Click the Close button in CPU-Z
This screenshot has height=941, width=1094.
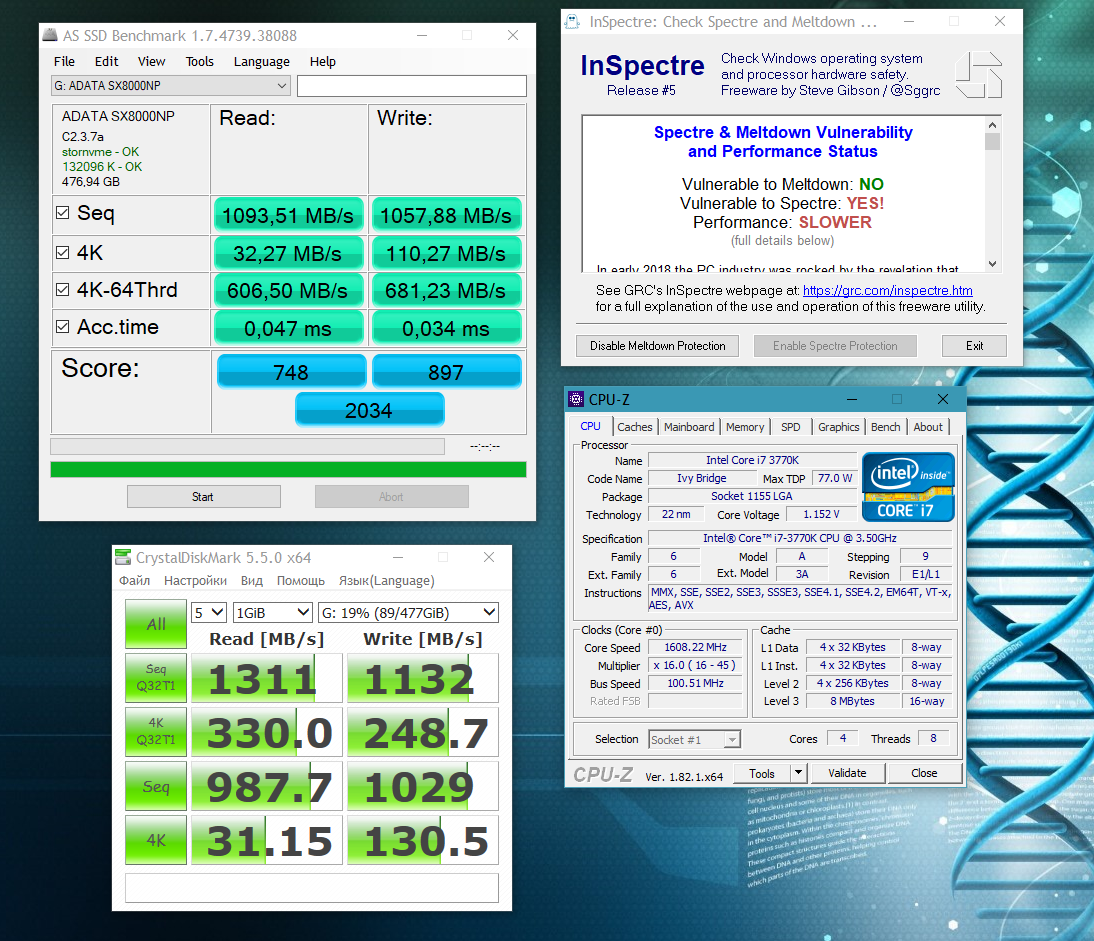[x=924, y=773]
